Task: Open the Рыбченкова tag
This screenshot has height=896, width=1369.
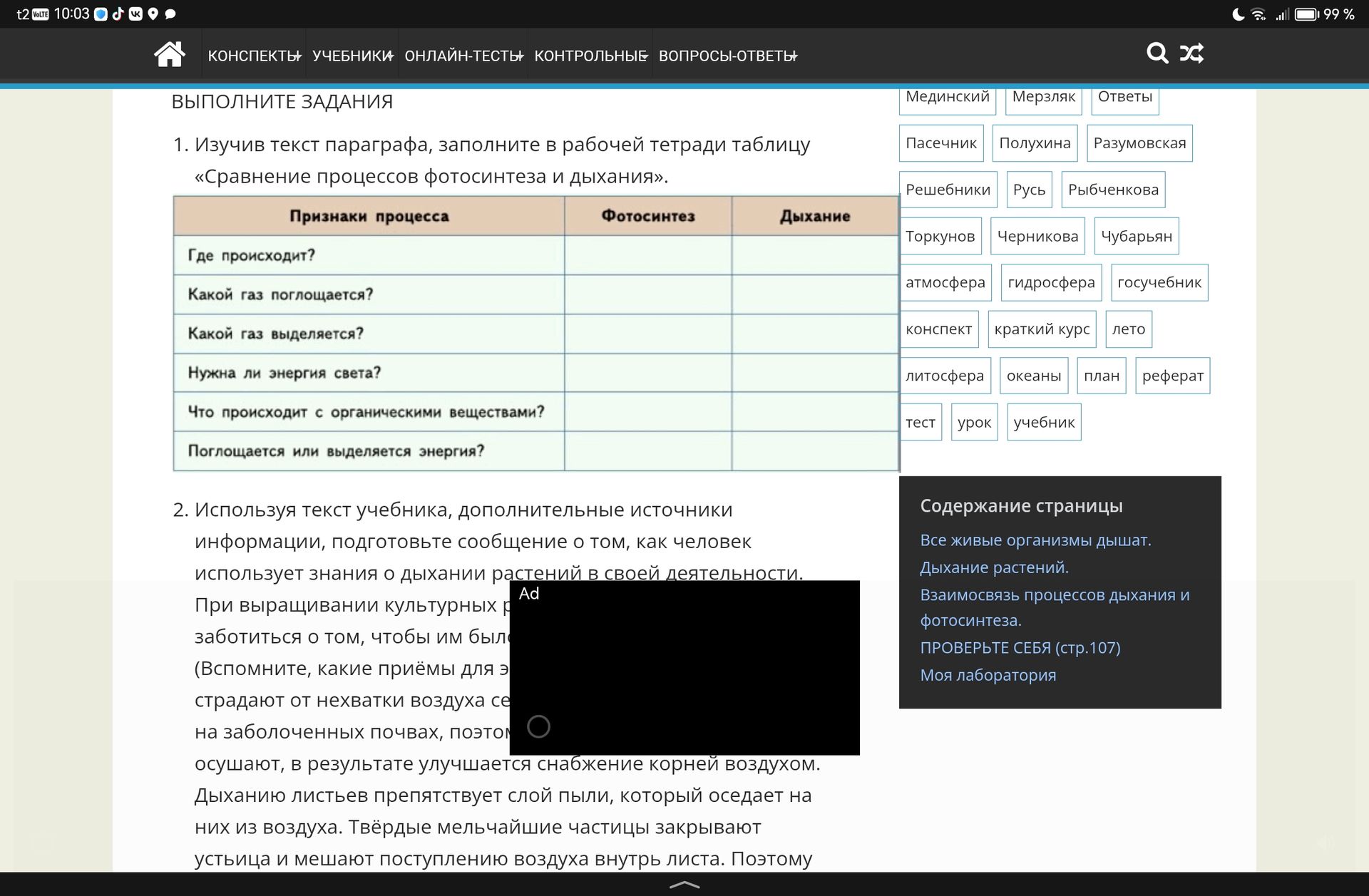Action: pyautogui.click(x=1114, y=190)
